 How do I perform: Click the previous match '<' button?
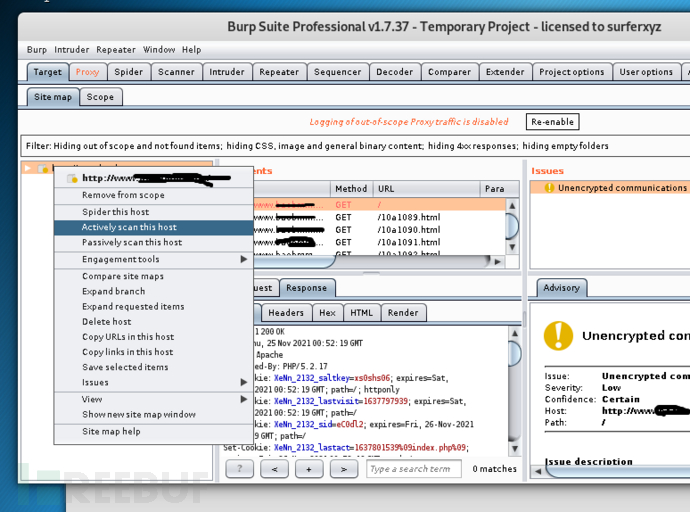tap(274, 468)
